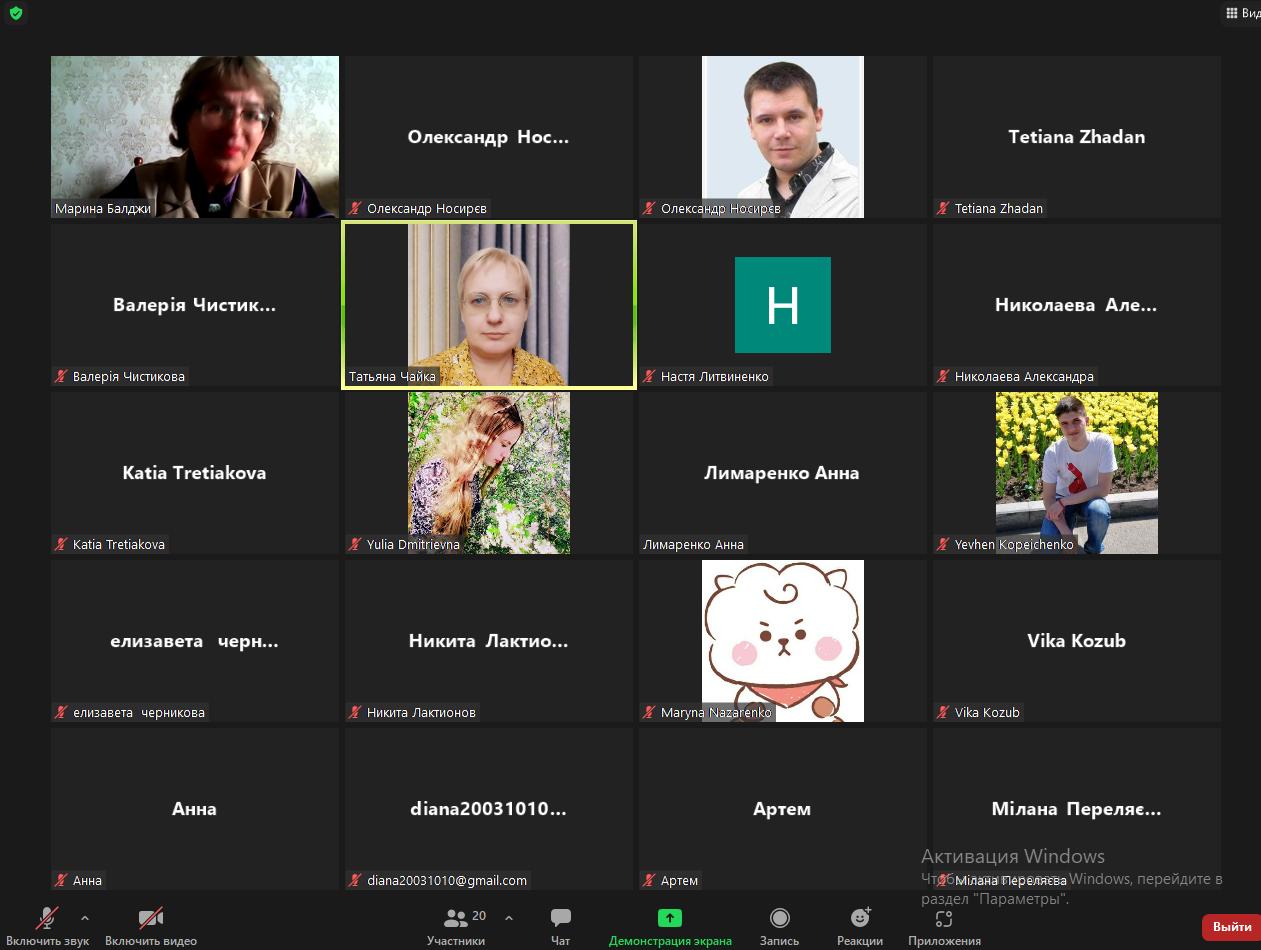This screenshot has width=1261, height=950.
Task: Select Марина Балджи video tile
Action: 195,137
